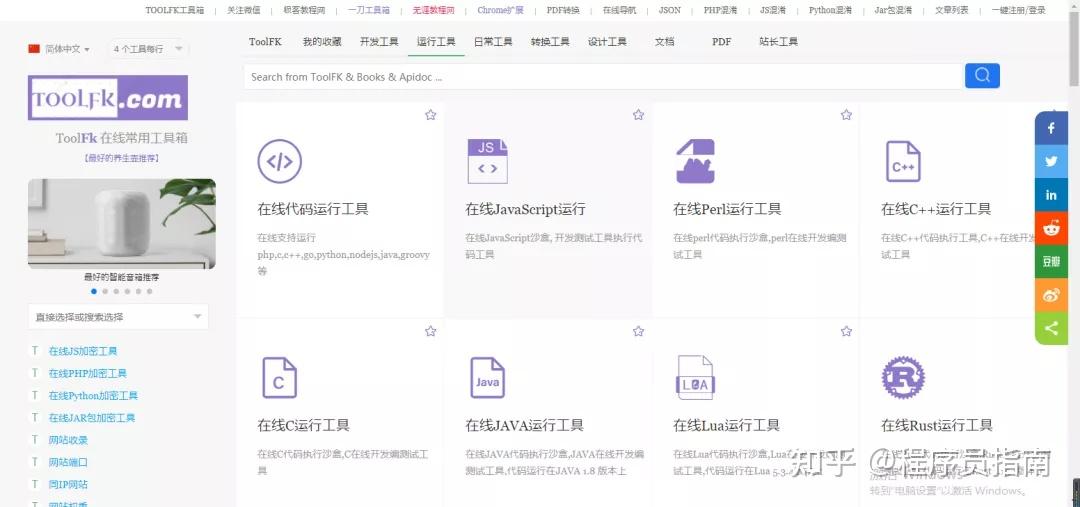Open the JavaScript run tool icon

click(x=488, y=161)
